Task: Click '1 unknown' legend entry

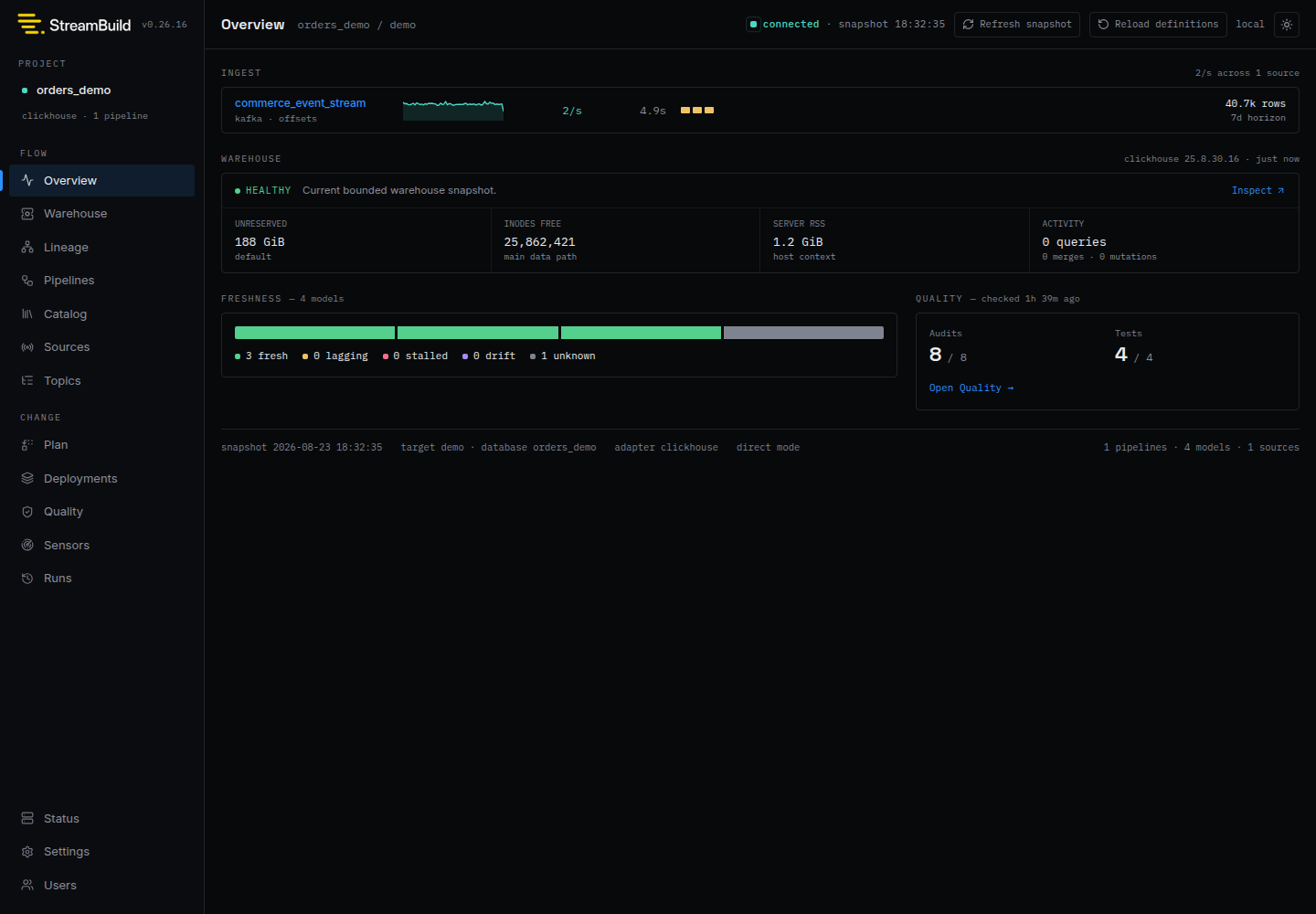Action: (x=563, y=356)
